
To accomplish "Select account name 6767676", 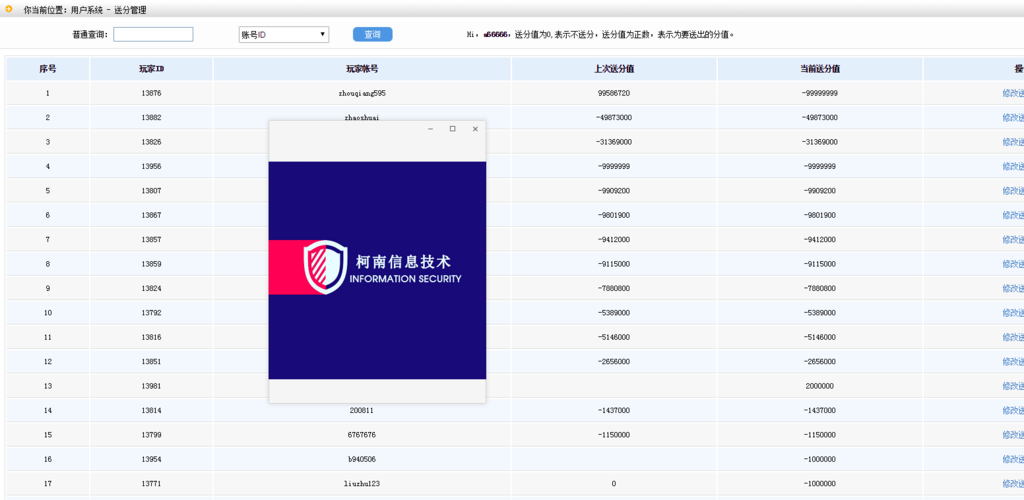I will tap(362, 435).
